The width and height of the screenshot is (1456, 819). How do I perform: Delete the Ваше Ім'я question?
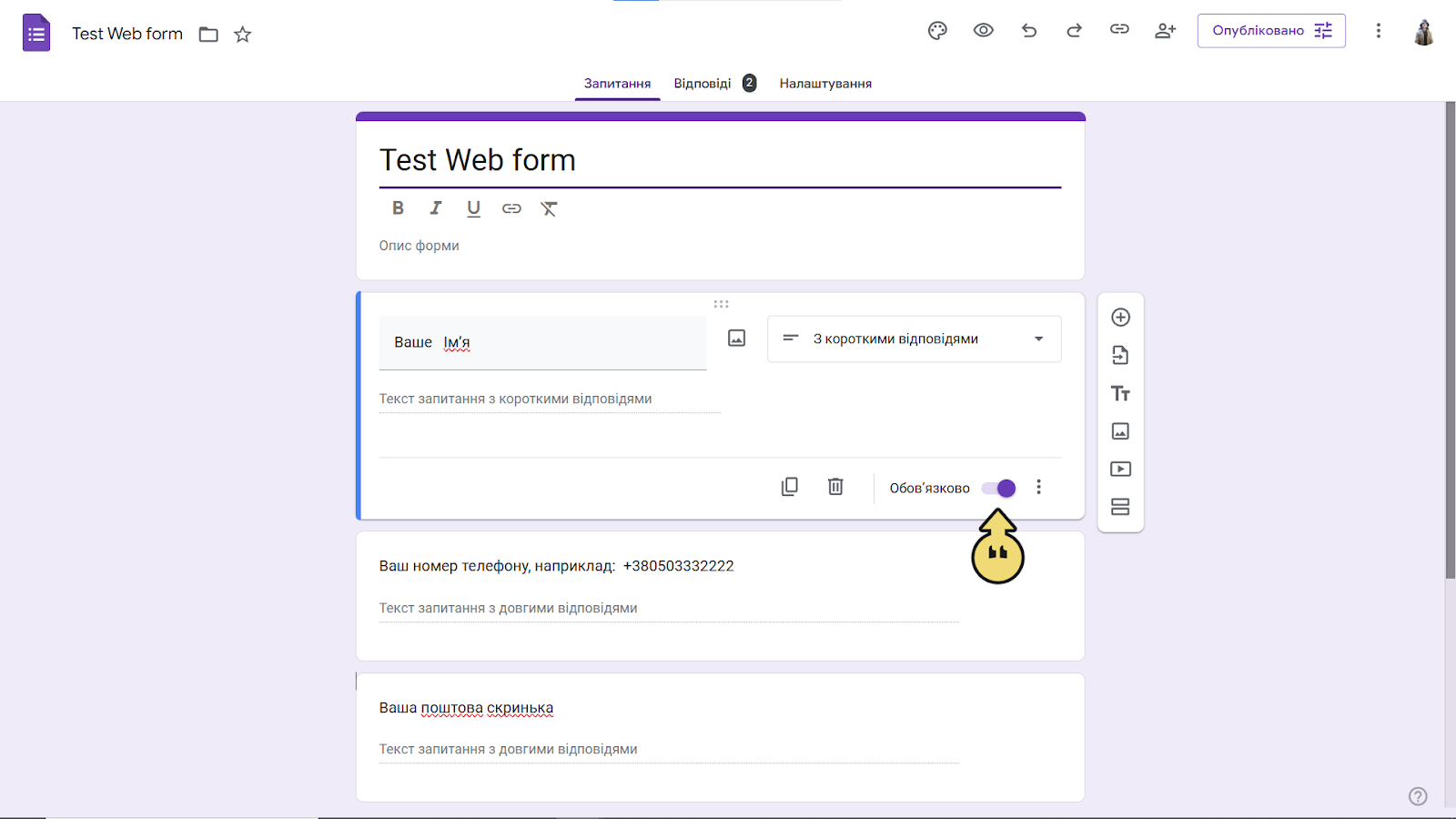point(835,487)
